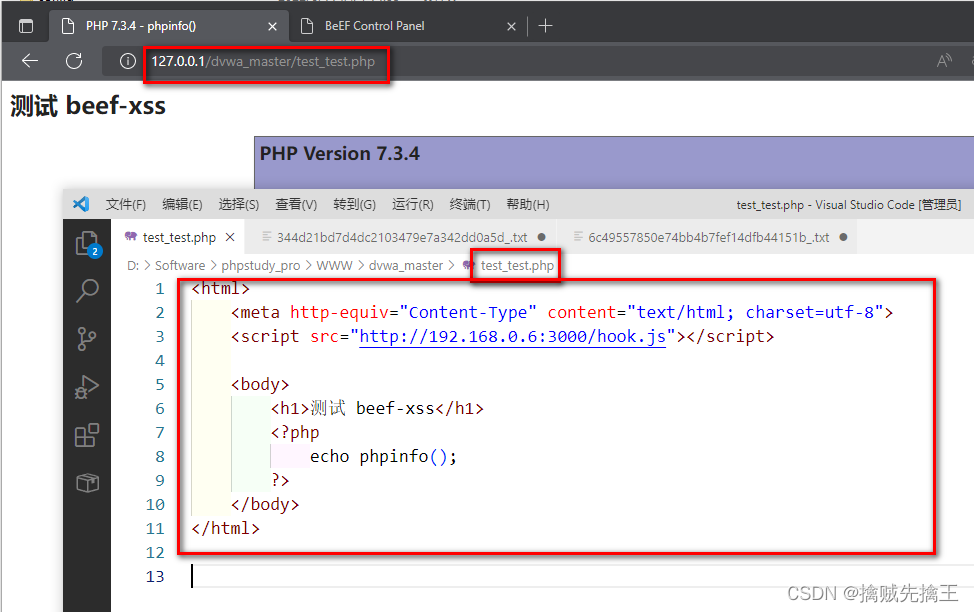Click the D: breadcrumb
The width and height of the screenshot is (974, 612).
tap(133, 266)
